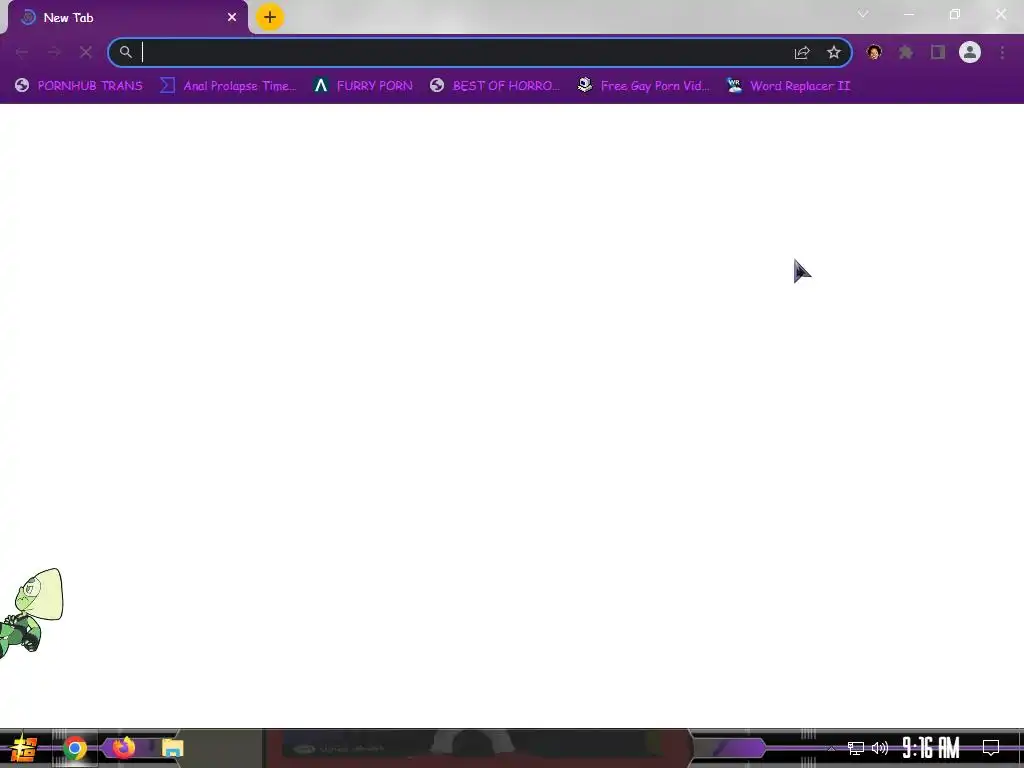Screen dimensions: 1024x768
Task: Toggle the browser side panel
Action: tap(938, 52)
